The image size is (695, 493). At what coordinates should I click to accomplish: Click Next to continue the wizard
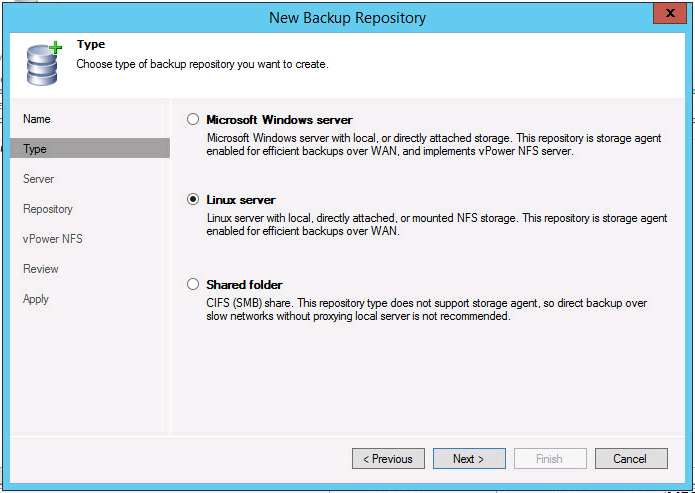coord(470,459)
